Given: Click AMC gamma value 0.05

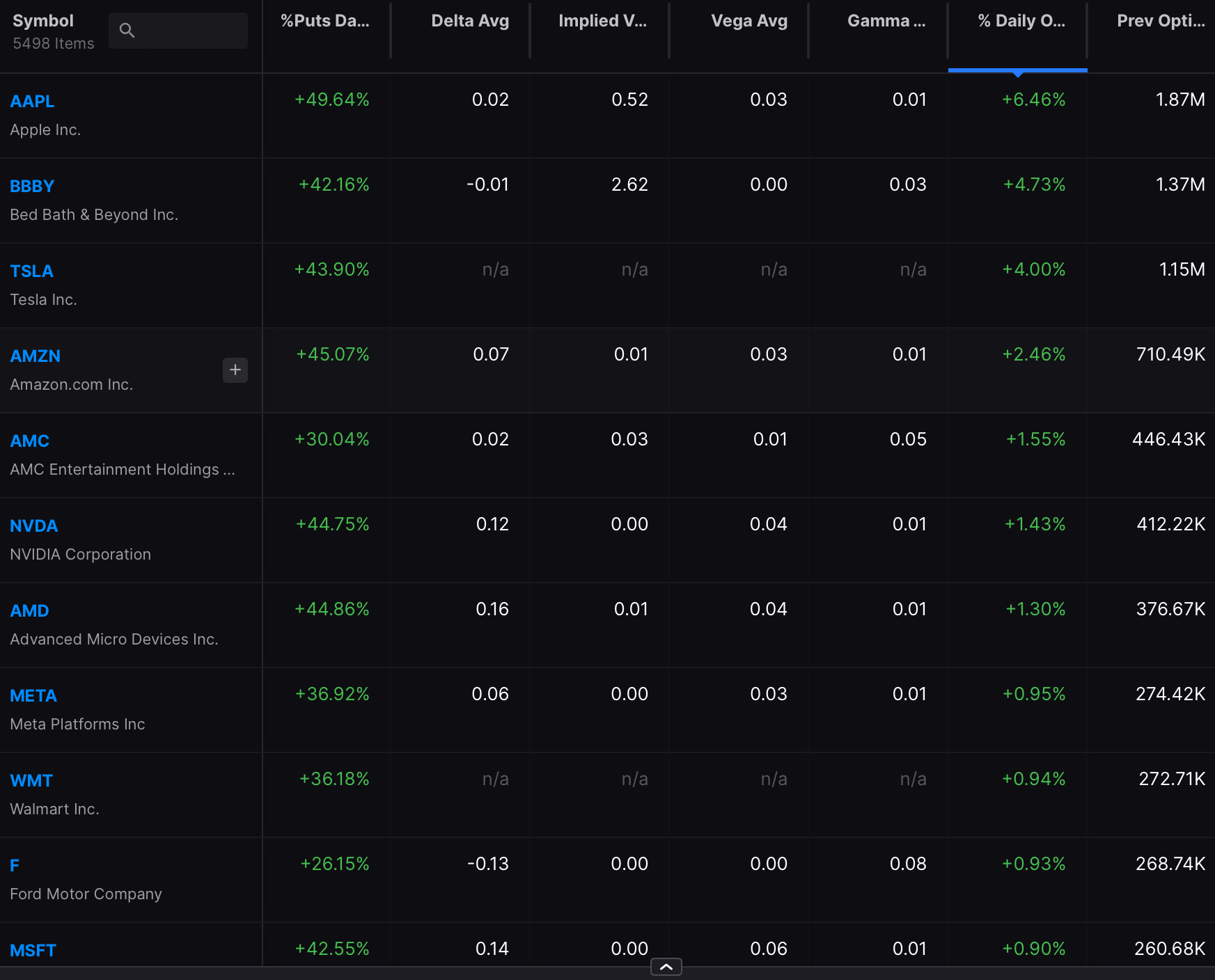Looking at the screenshot, I should point(908,439).
